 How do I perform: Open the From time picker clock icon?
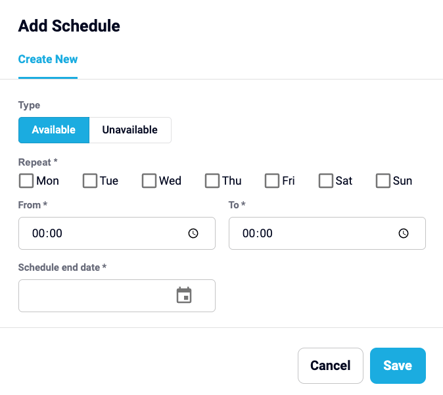point(193,233)
